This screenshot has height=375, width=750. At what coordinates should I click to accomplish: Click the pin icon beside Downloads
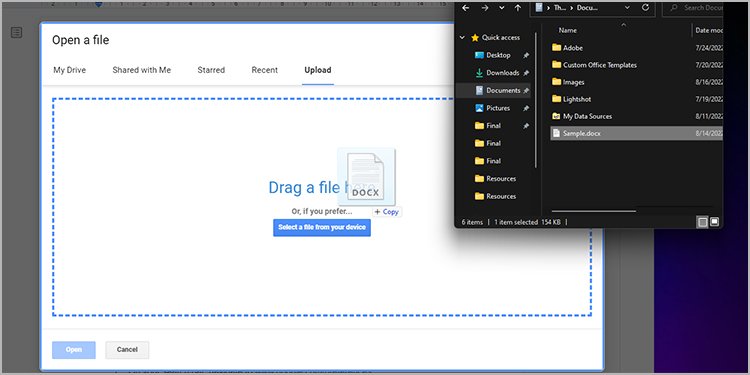tap(526, 73)
